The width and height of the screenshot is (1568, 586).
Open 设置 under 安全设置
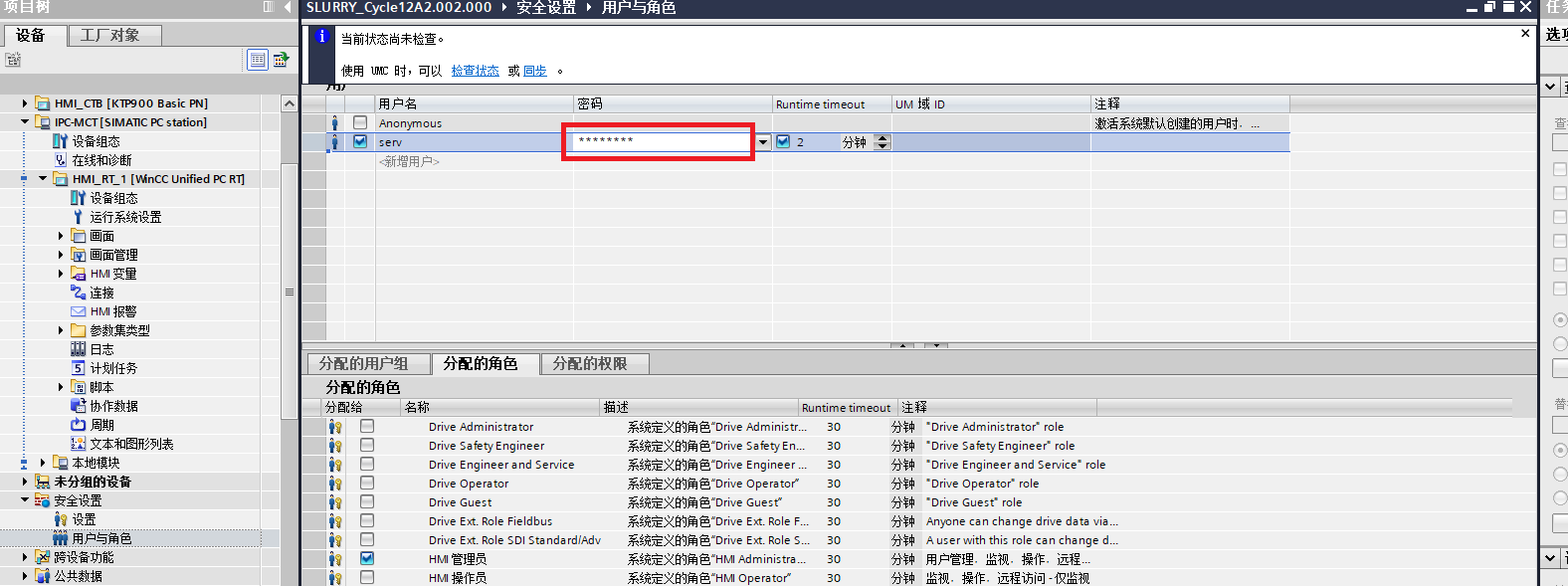tap(84, 519)
